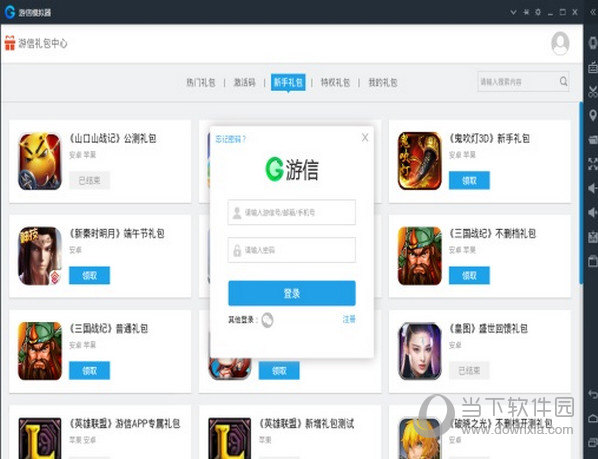Click the magnifier search icon
The width and height of the screenshot is (598, 459).
[563, 81]
